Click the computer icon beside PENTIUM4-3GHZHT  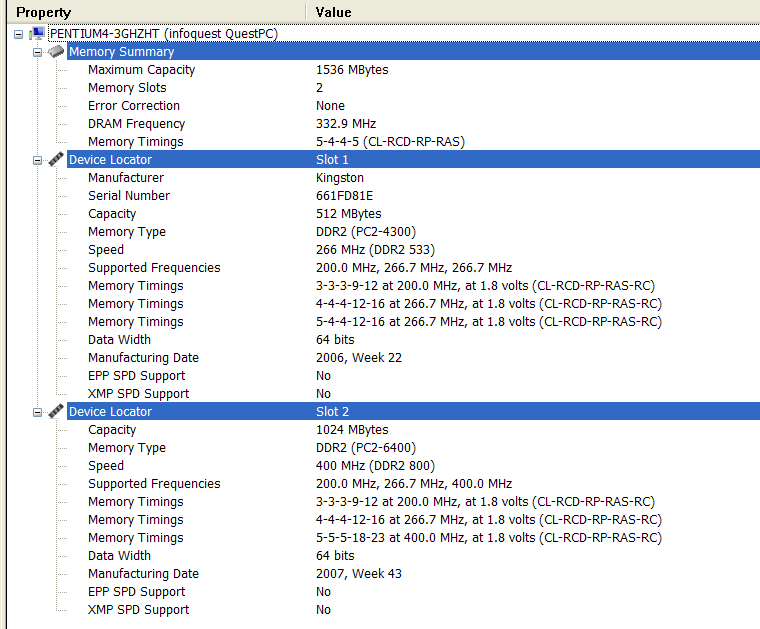pyautogui.click(x=37, y=33)
